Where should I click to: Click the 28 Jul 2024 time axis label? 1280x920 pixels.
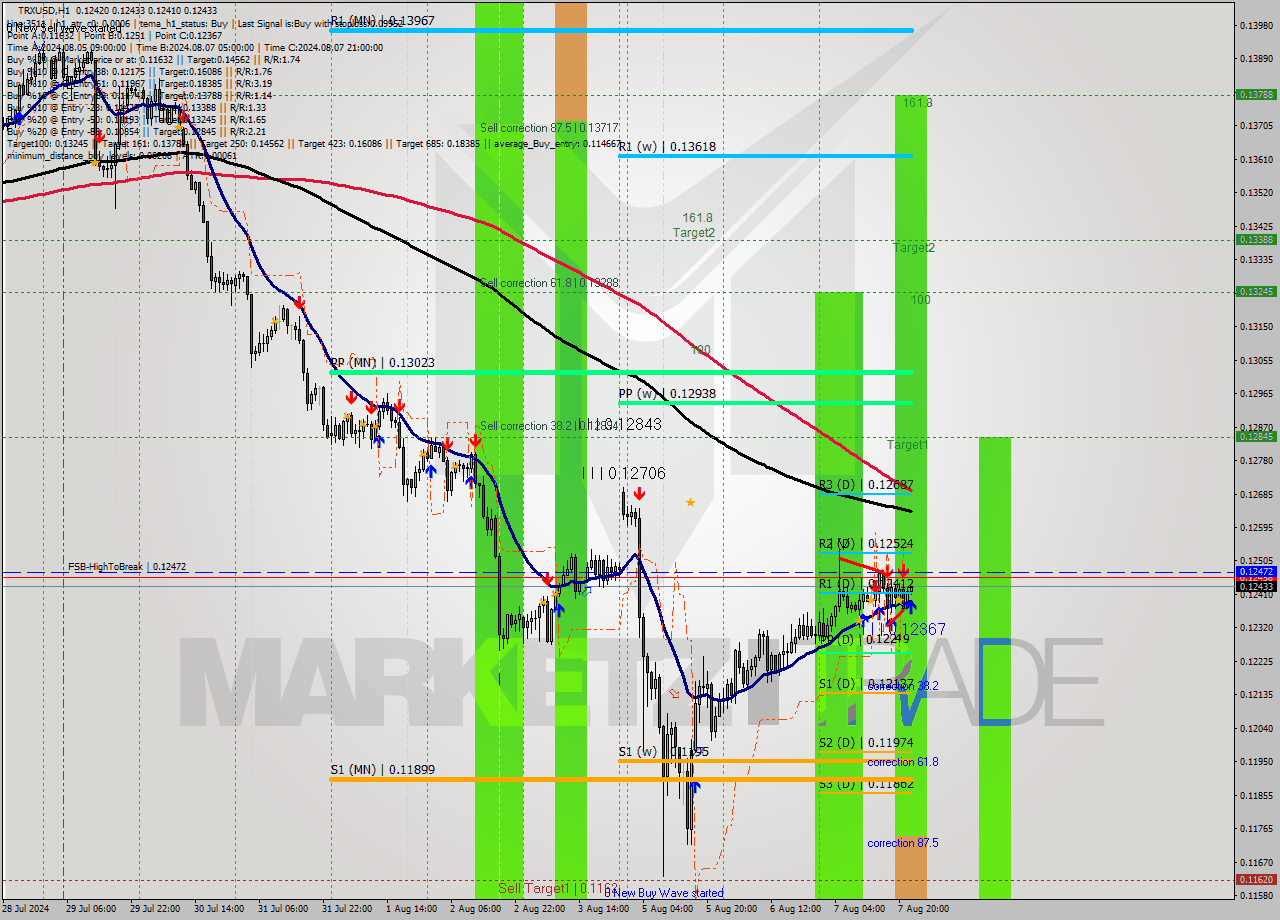tap(26, 909)
